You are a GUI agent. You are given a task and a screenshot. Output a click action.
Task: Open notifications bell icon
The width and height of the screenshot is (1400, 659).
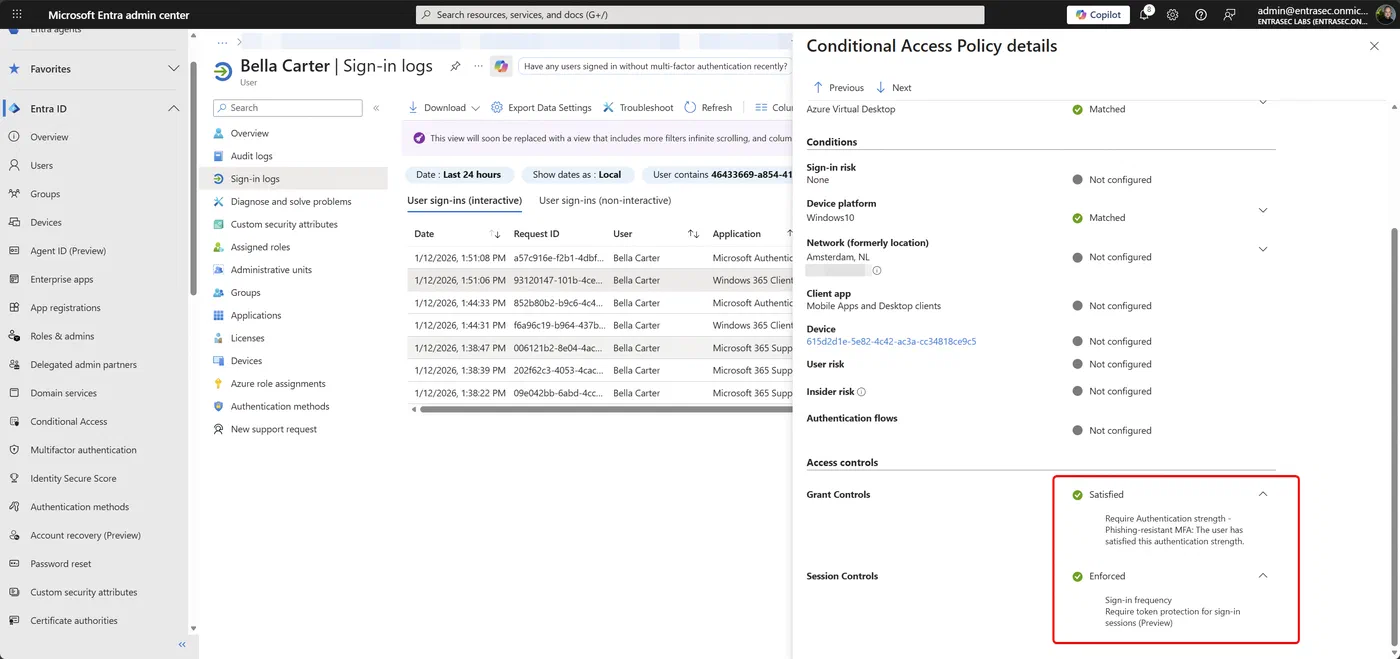point(1145,15)
